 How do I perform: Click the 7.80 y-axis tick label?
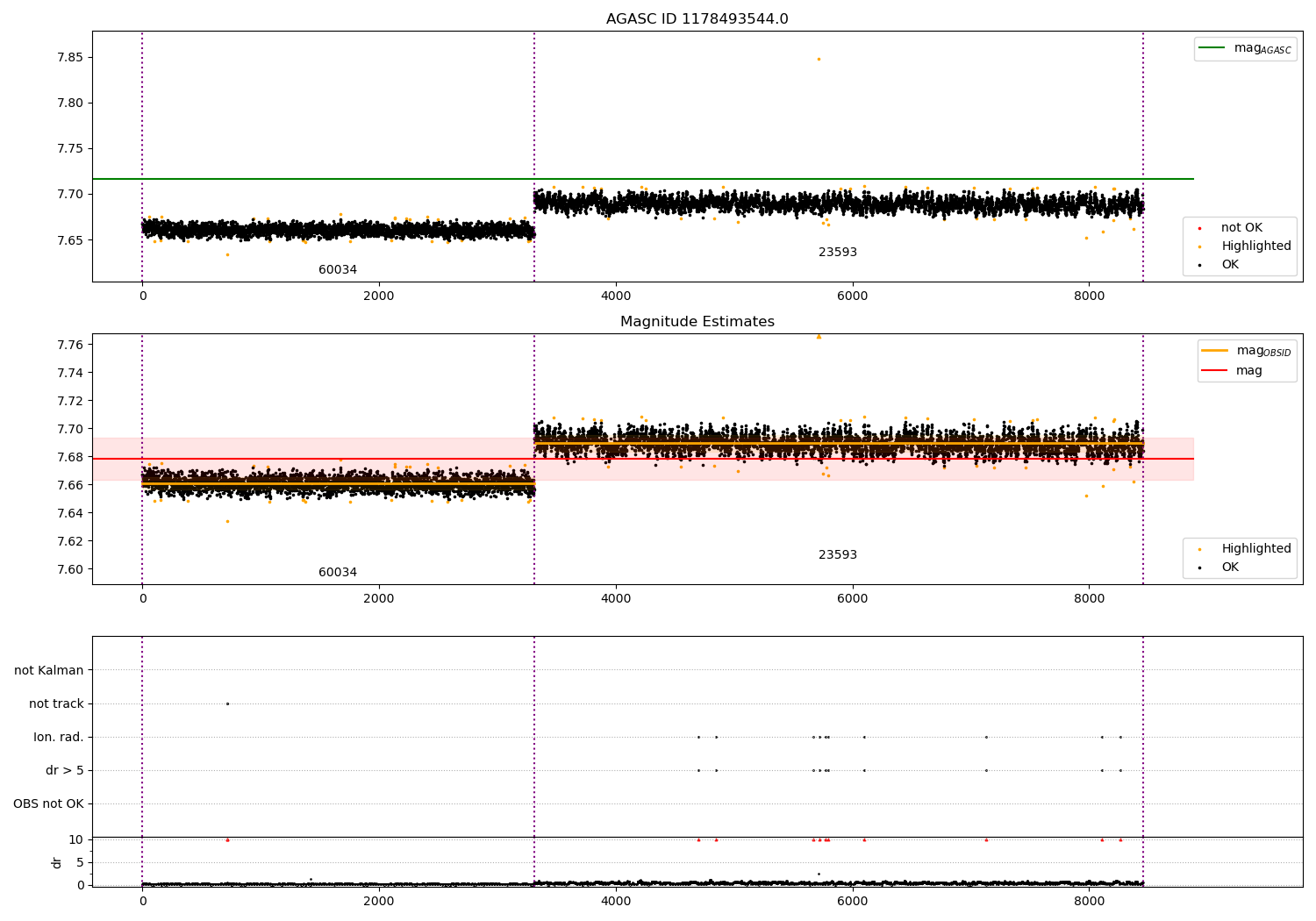[x=69, y=104]
